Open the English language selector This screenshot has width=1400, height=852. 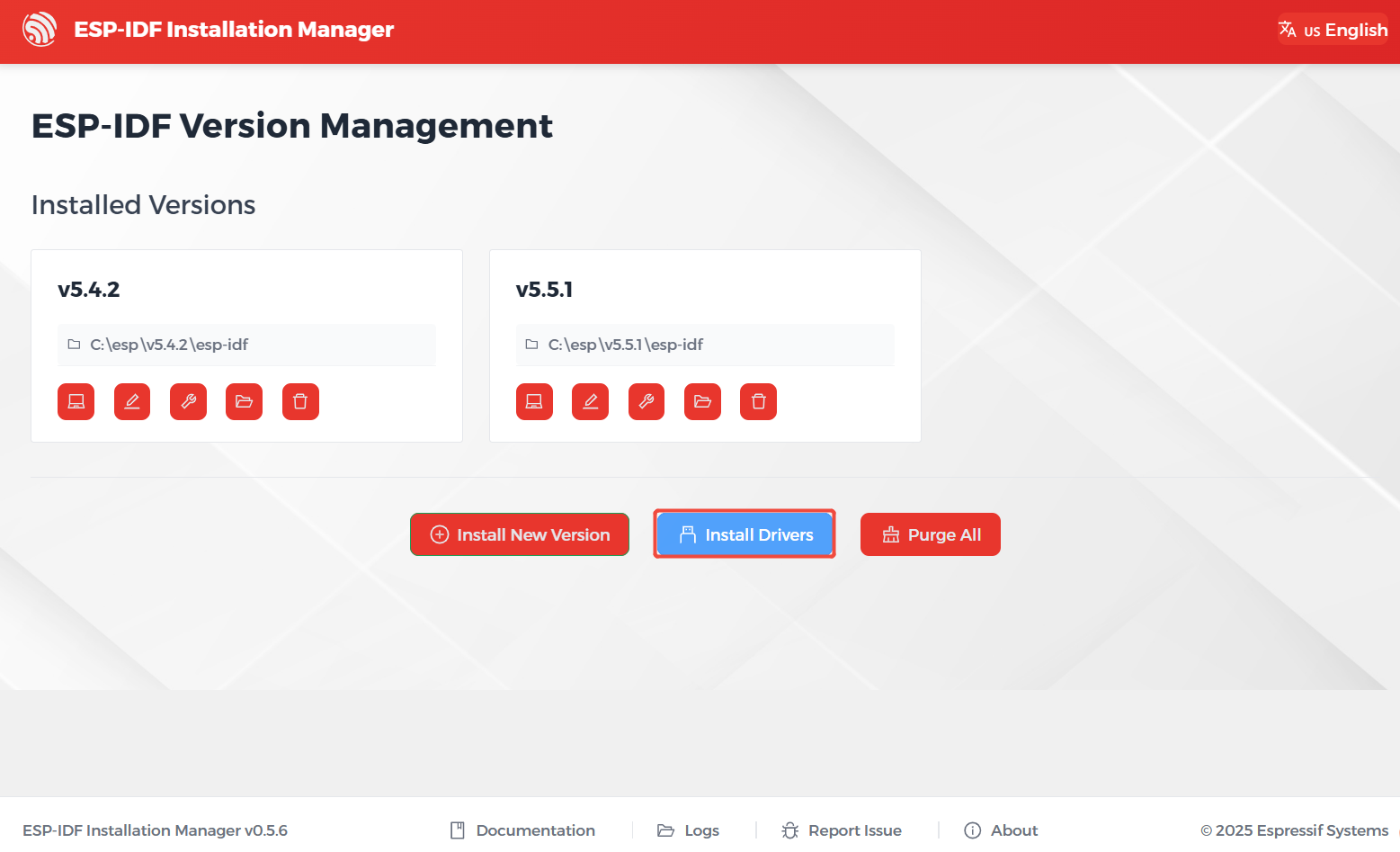[1333, 30]
